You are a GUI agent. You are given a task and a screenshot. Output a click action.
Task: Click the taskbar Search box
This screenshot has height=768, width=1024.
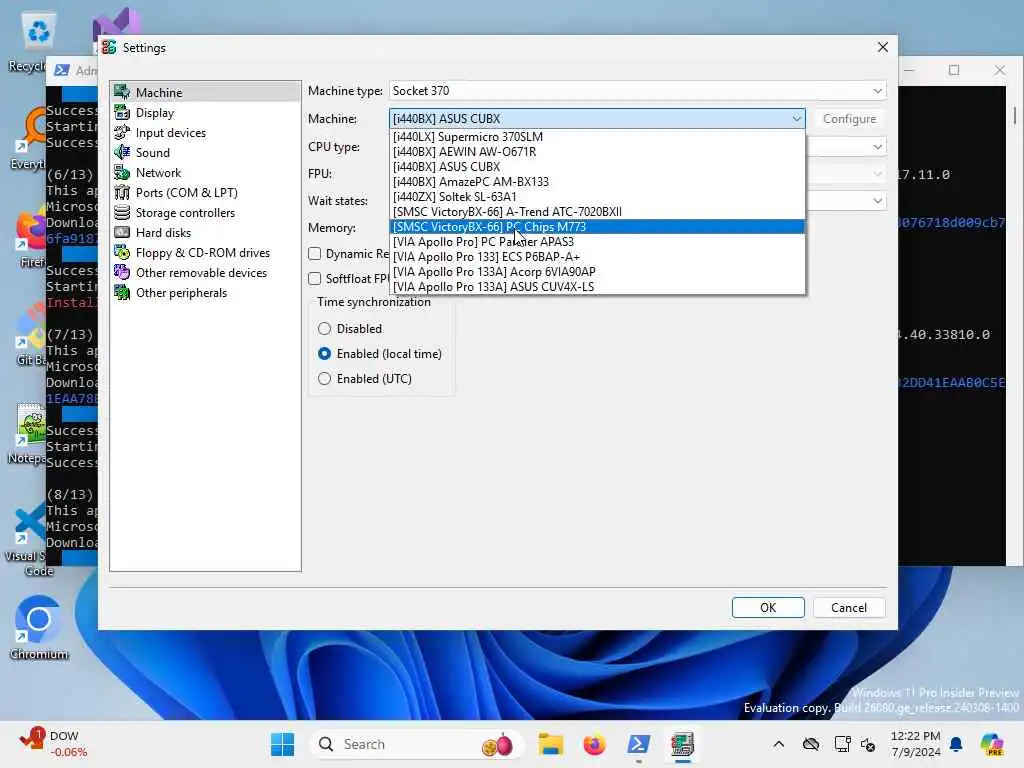(x=417, y=744)
